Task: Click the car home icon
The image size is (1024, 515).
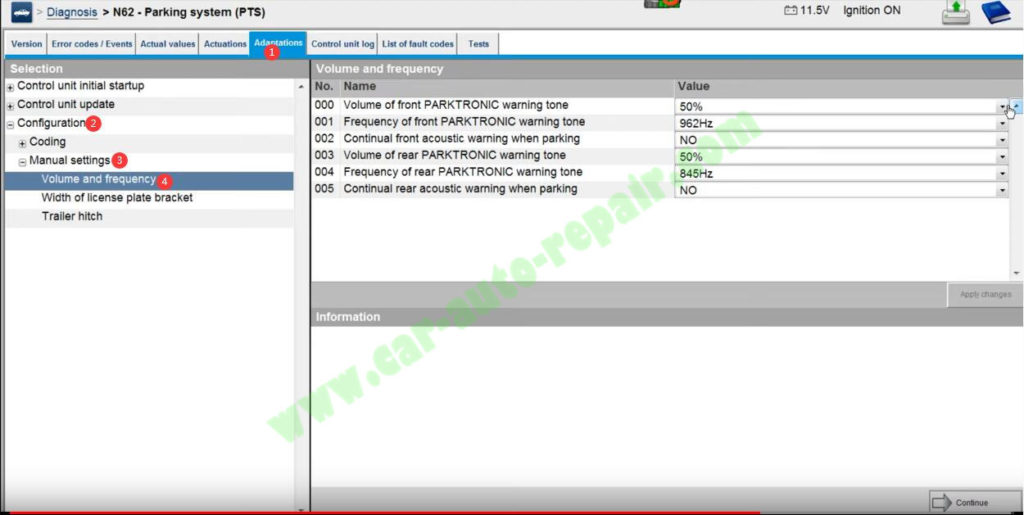Action: (x=21, y=13)
